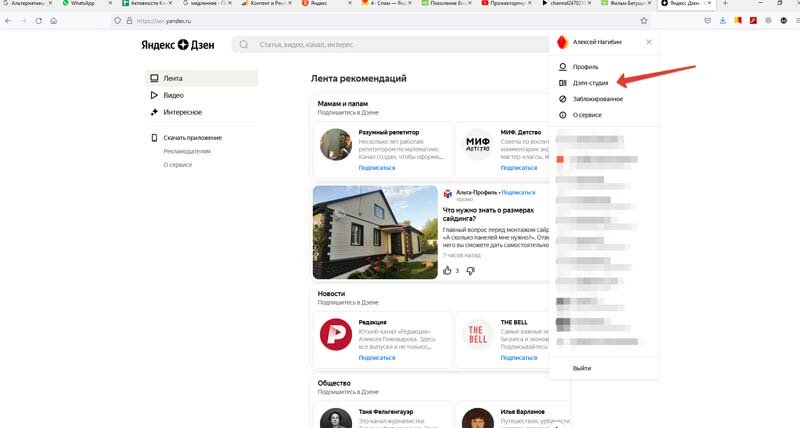Open article 'Что нужно знать о размерах сайдинга?'

tap(488, 214)
